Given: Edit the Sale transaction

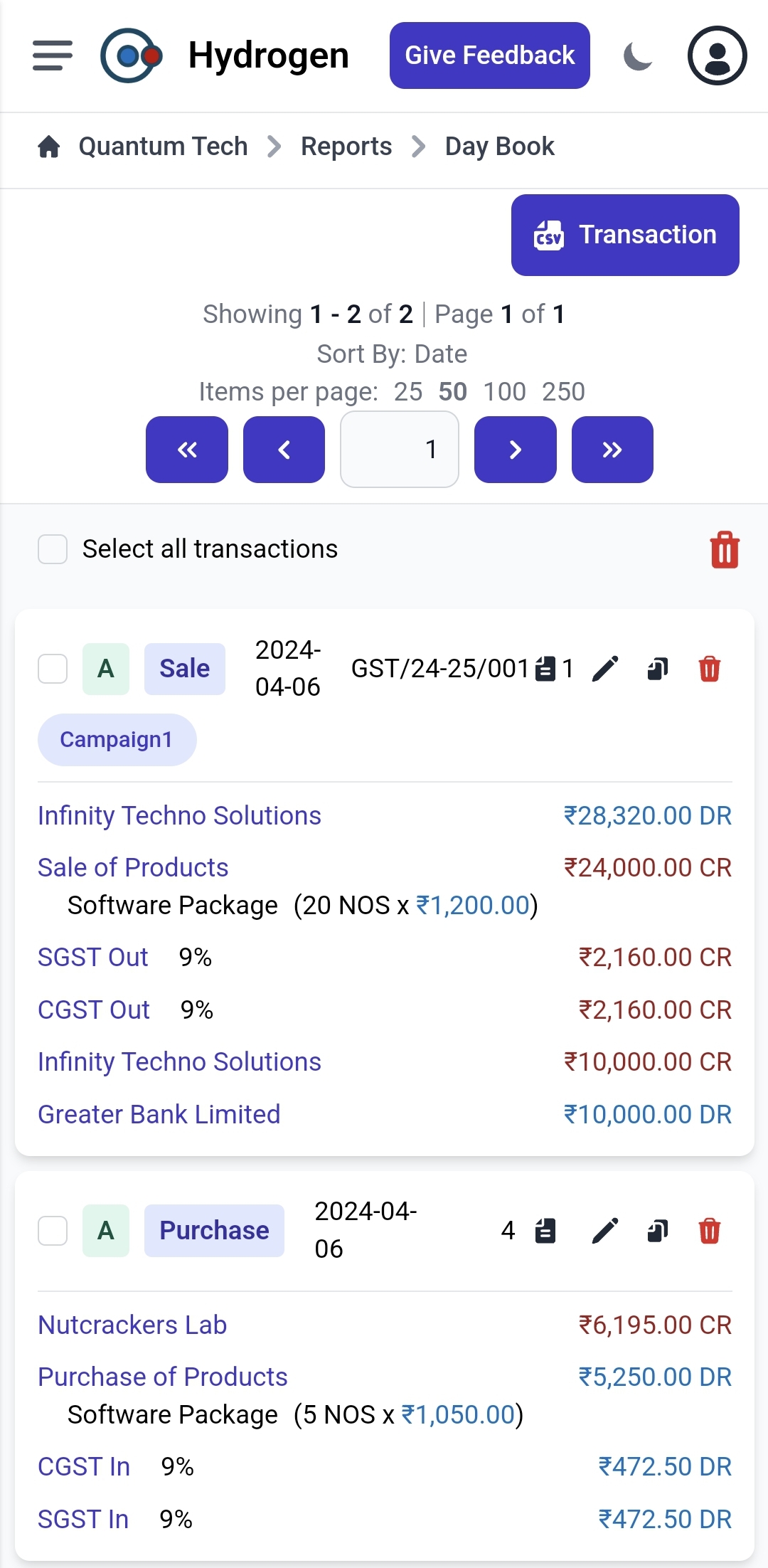Looking at the screenshot, I should (x=605, y=669).
